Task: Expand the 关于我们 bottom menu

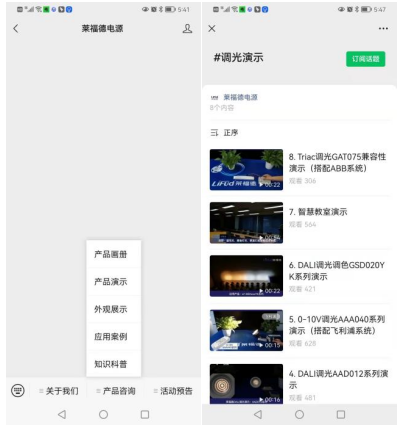Action: point(59,391)
